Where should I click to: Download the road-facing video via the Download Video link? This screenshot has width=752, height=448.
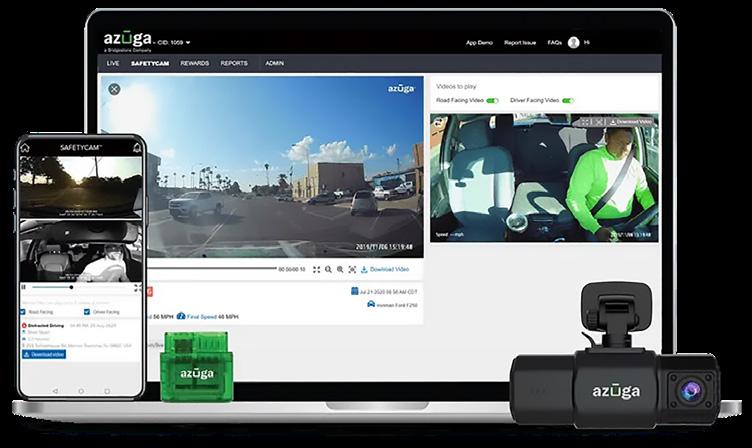(385, 270)
